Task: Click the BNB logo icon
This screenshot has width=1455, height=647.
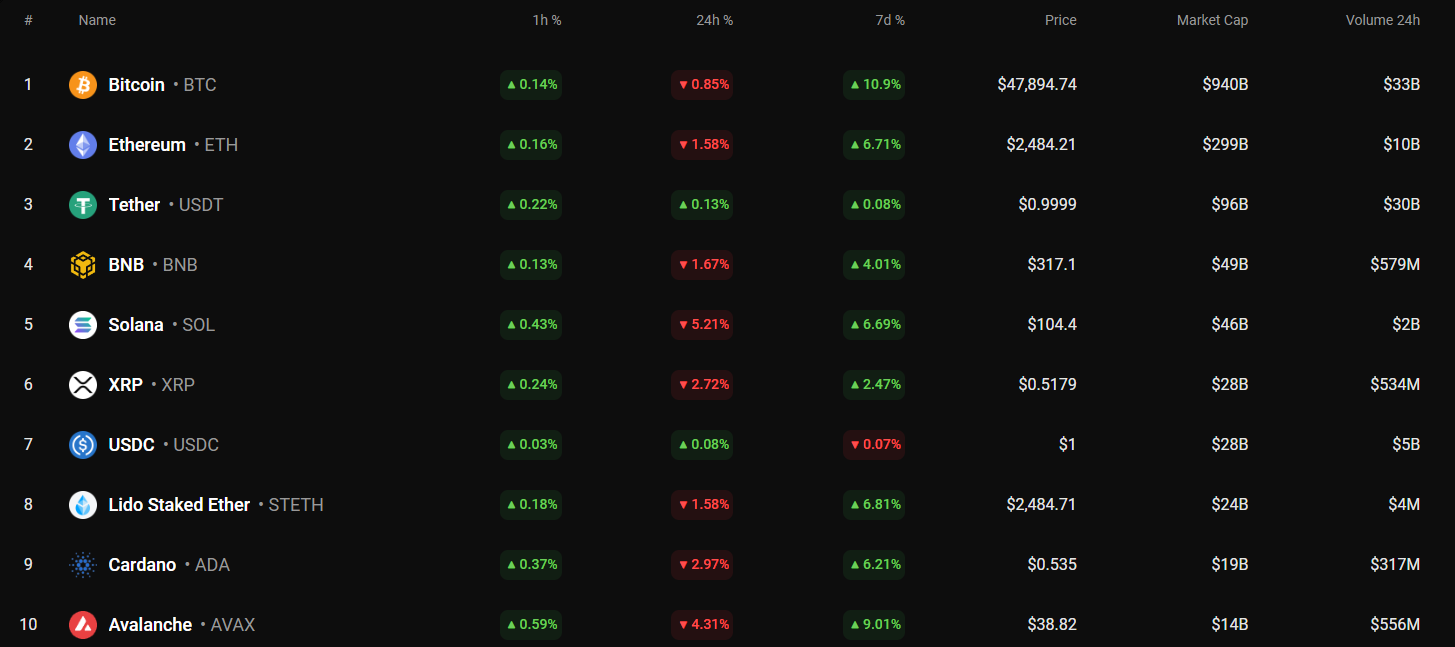Action: coord(82,265)
